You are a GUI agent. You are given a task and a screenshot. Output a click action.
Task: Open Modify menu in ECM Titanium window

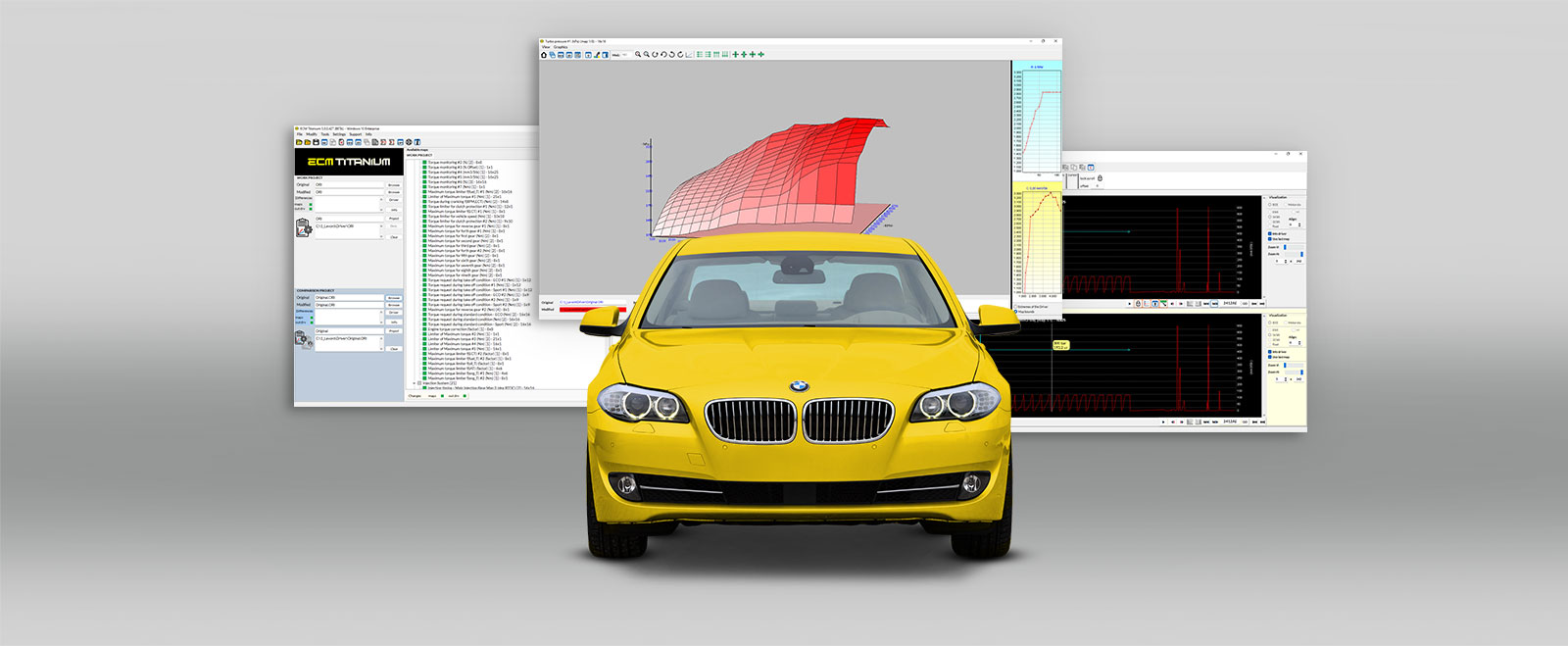pyautogui.click(x=312, y=134)
